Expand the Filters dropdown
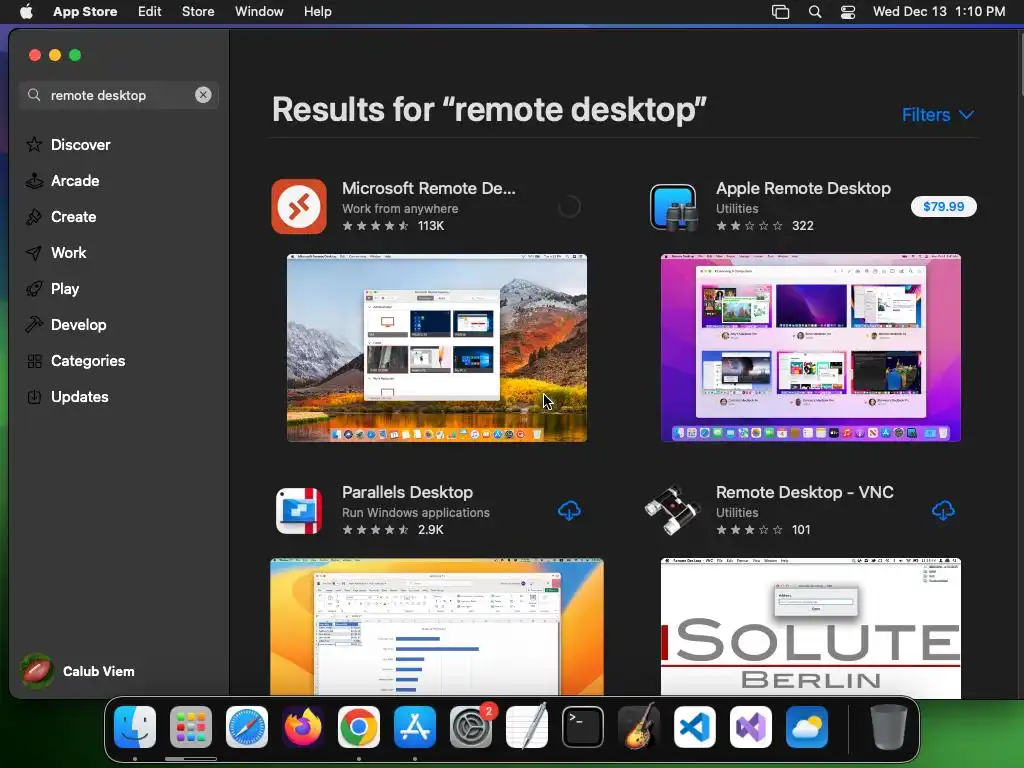Viewport: 1024px width, 768px height. 938,115
